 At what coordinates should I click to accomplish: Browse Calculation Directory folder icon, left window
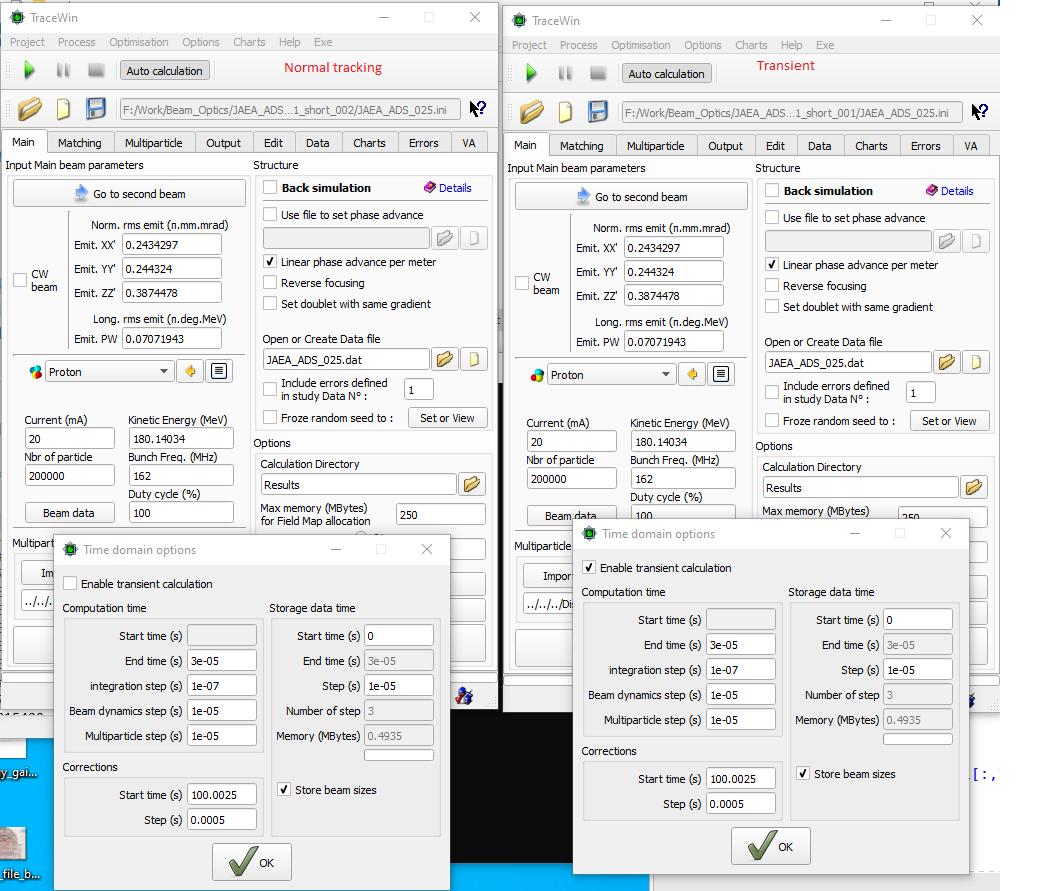point(472,484)
